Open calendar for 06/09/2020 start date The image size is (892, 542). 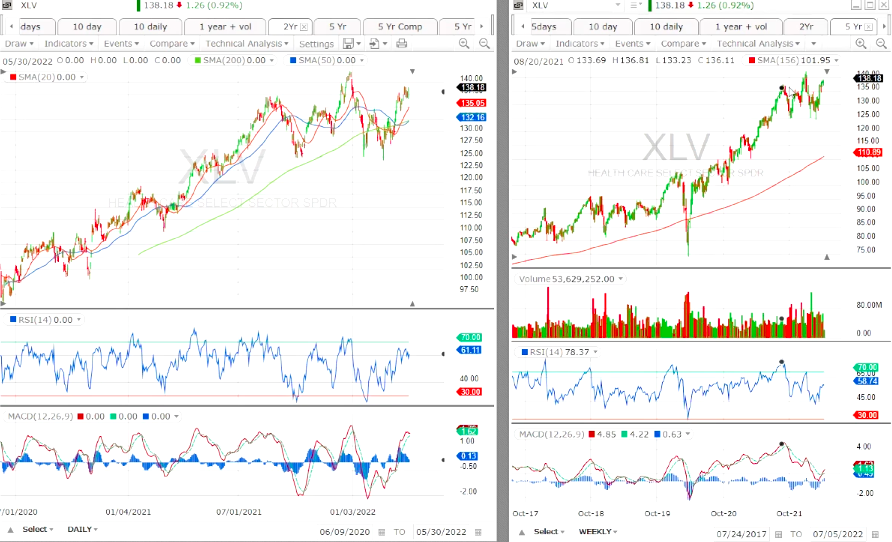point(382,532)
